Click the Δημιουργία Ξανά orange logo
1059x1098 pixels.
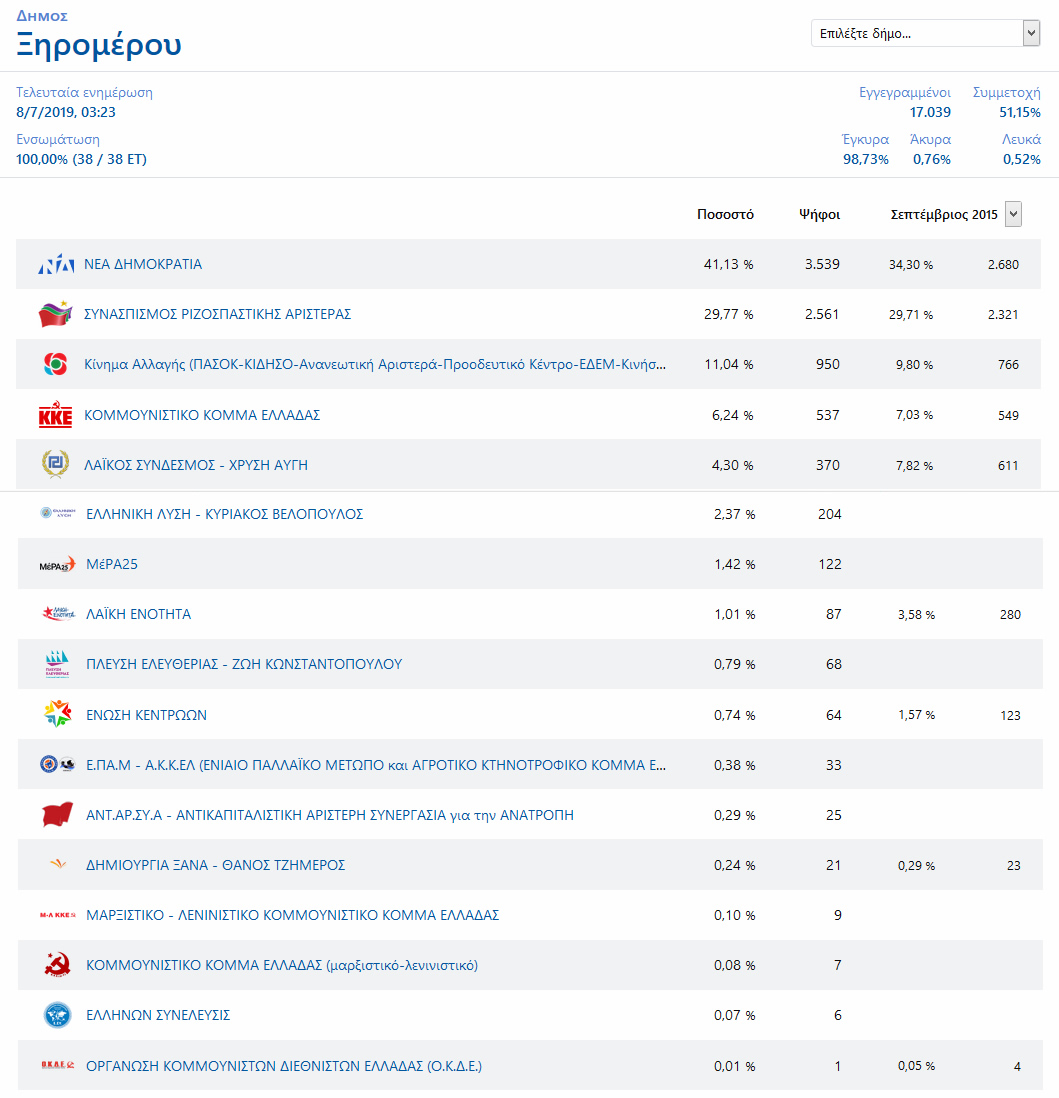(x=58, y=864)
